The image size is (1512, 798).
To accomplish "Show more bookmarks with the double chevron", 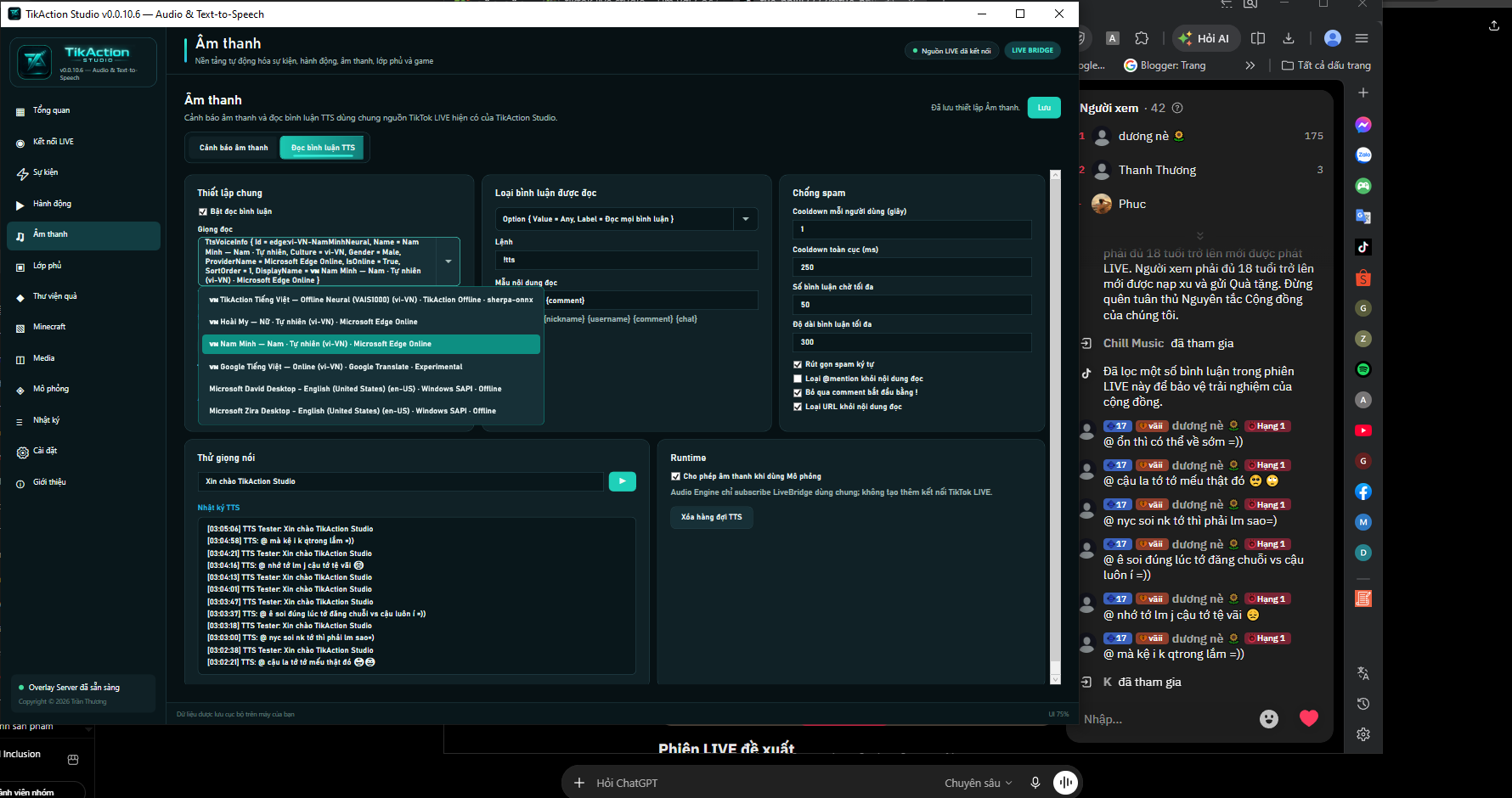I will [x=1250, y=65].
